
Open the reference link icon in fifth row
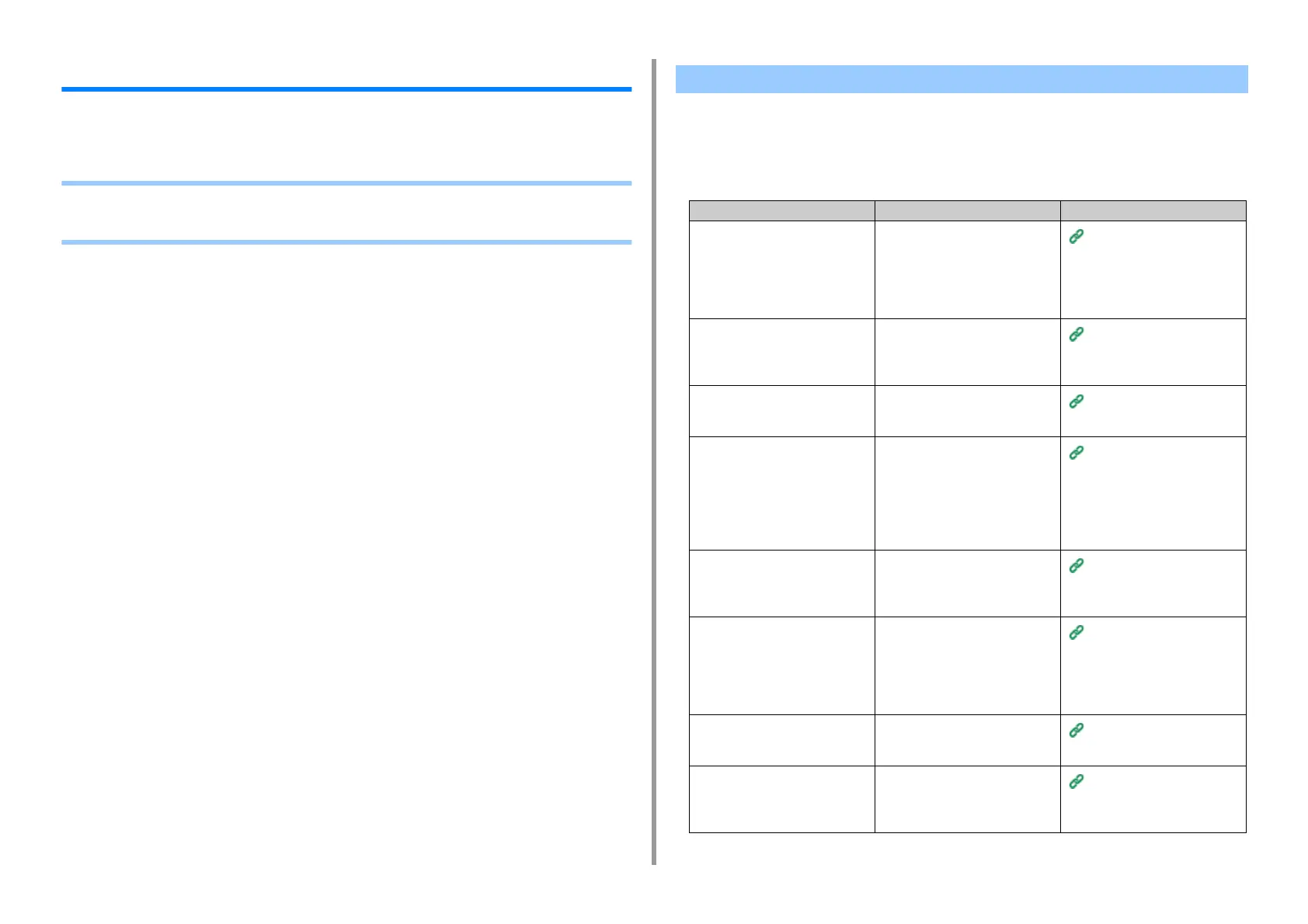point(1076,566)
